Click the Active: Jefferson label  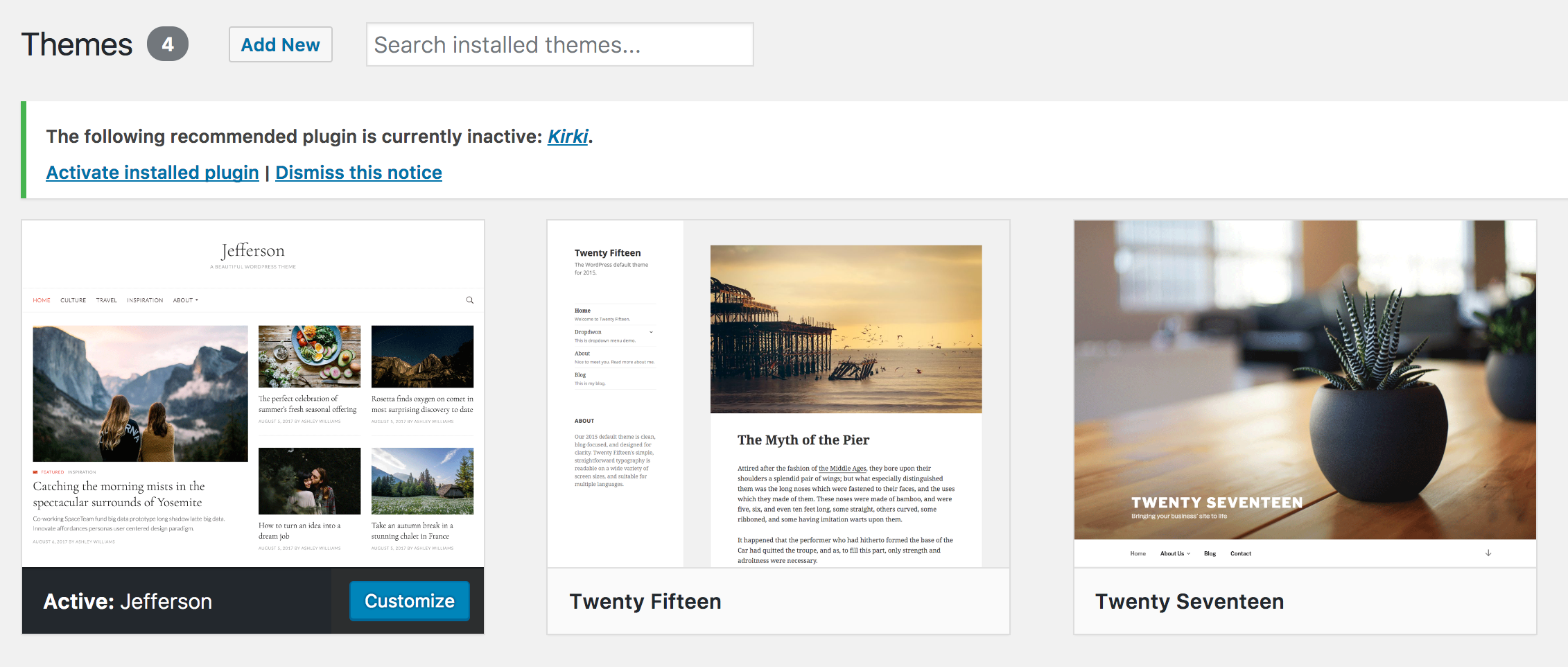coord(128,601)
